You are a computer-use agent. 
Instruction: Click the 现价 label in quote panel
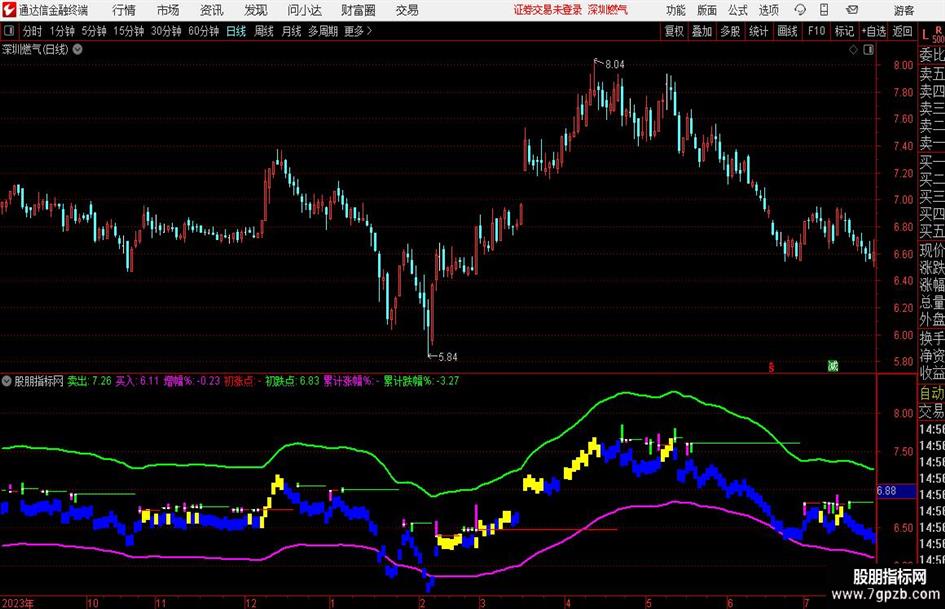(x=932, y=250)
